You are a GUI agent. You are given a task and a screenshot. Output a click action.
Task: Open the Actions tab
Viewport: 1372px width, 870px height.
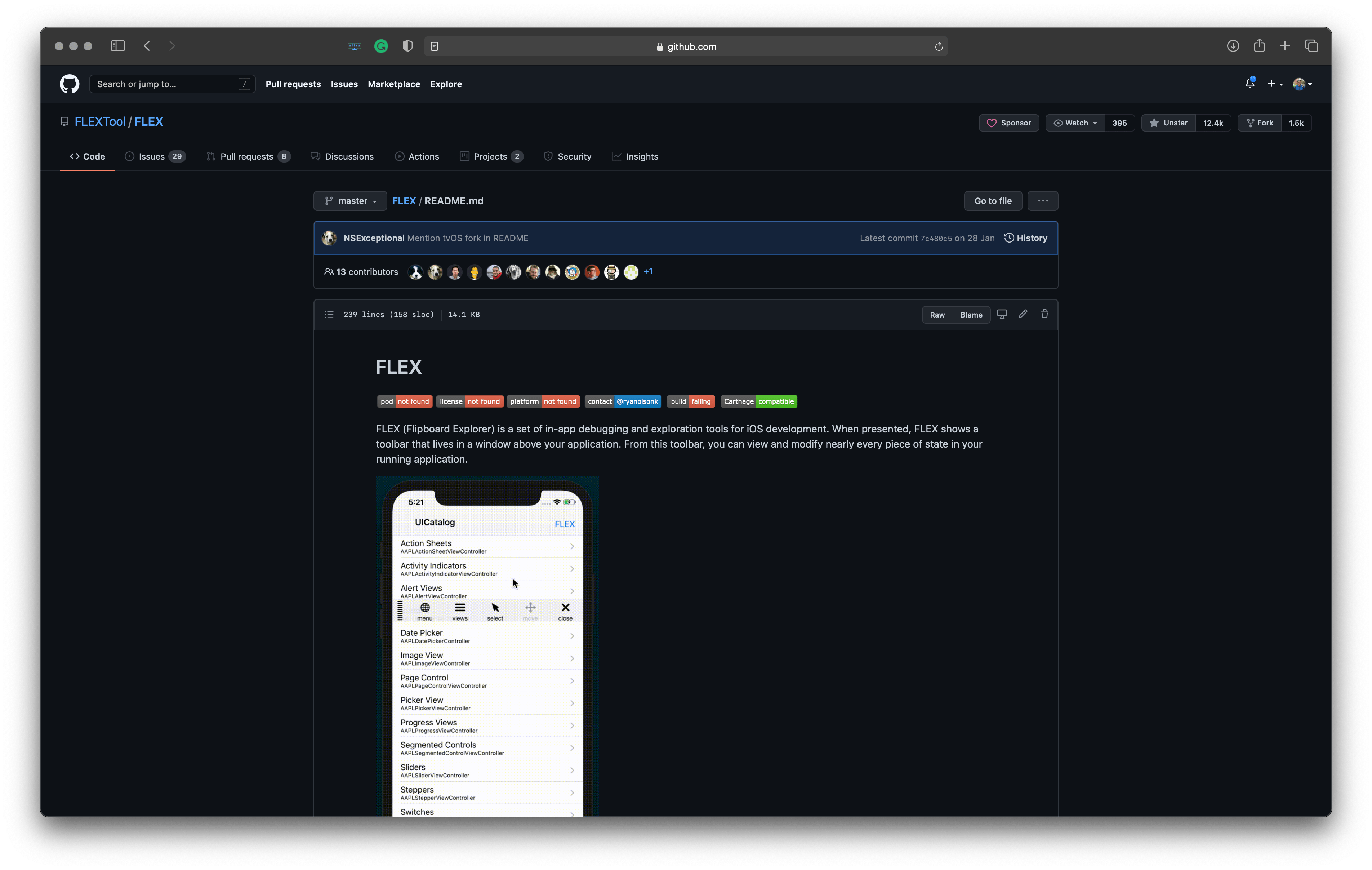[416, 156]
